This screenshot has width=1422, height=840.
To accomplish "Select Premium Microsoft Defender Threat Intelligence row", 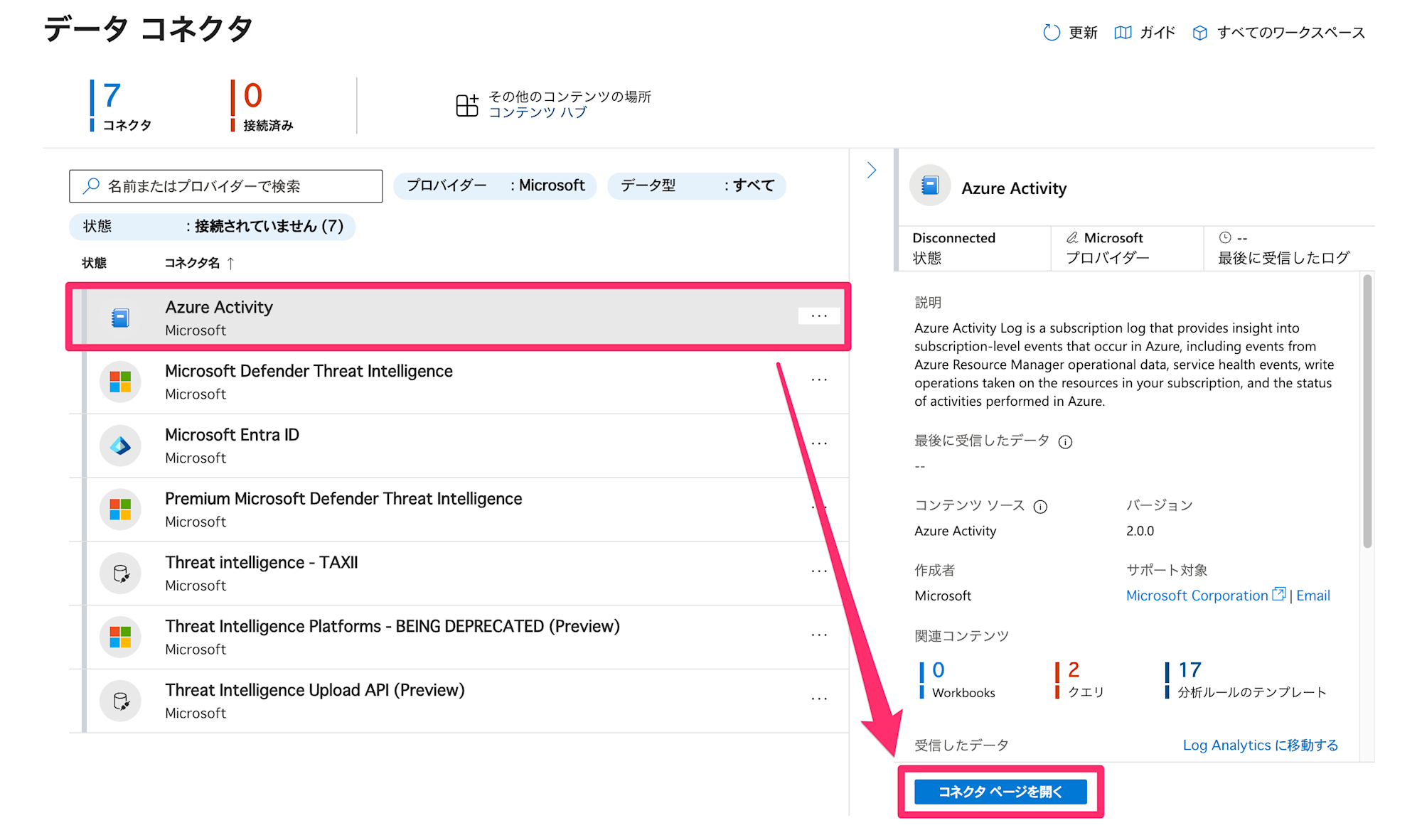I will [459, 510].
